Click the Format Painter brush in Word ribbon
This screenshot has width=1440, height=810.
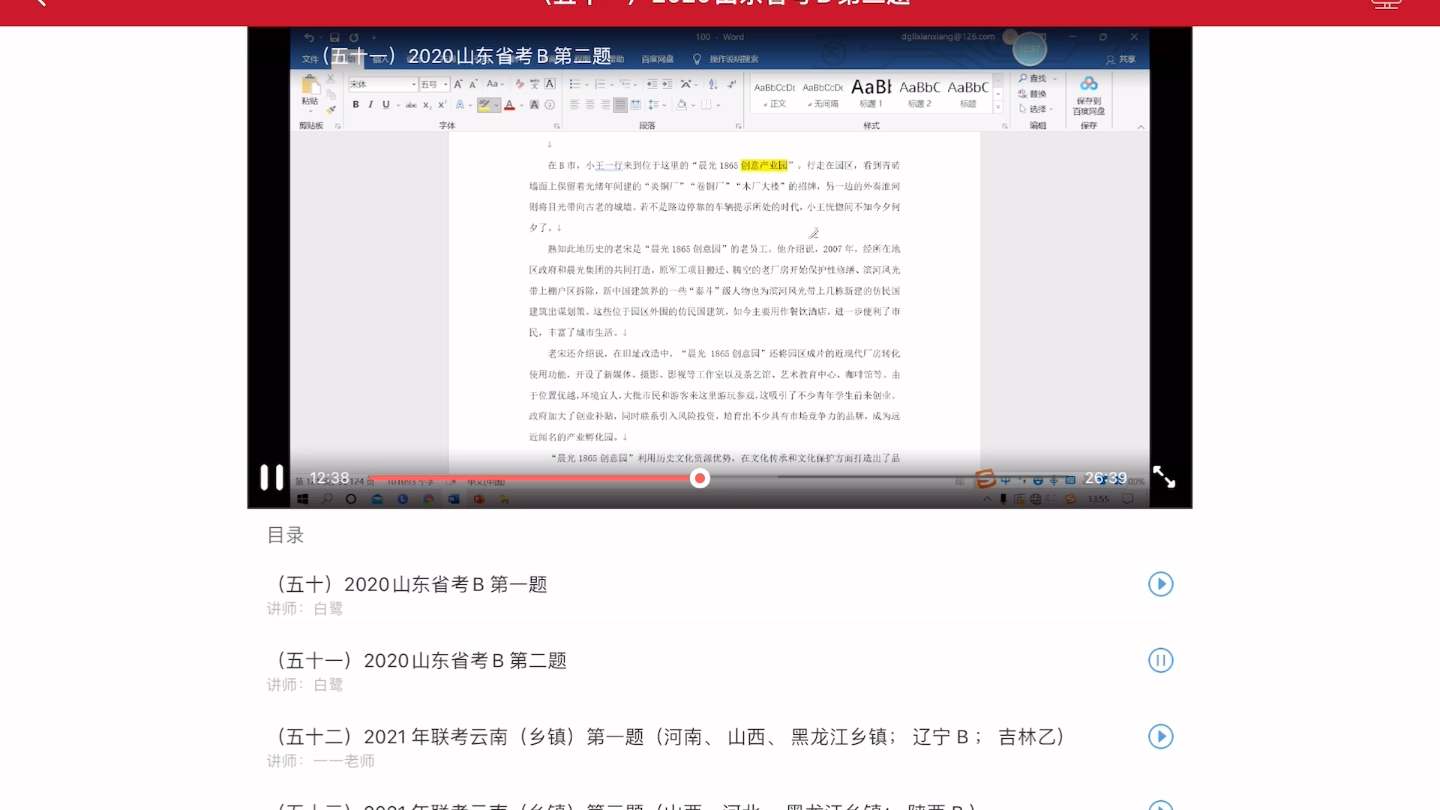(330, 110)
